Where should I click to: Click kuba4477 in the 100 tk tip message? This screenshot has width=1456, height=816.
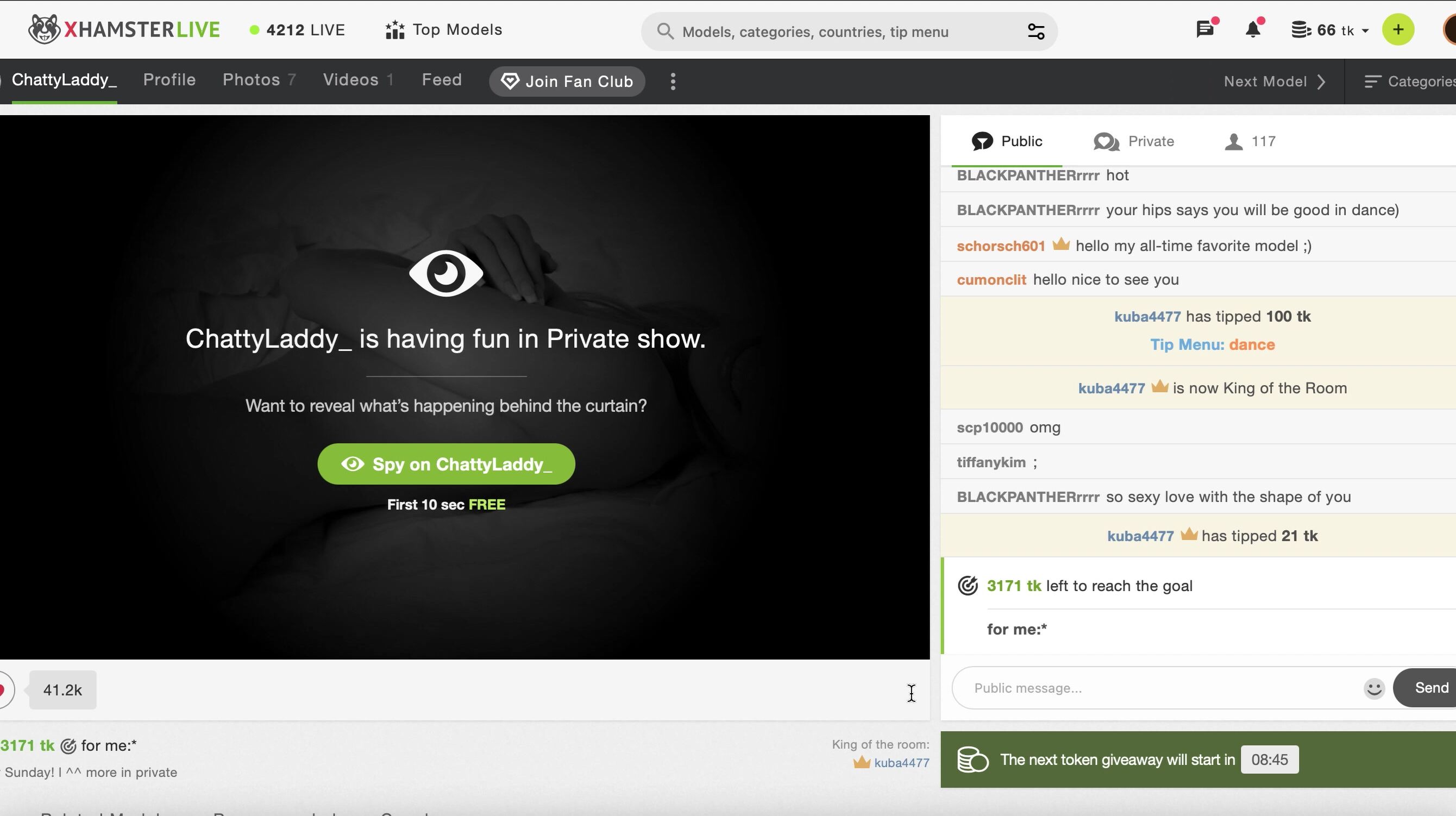click(1147, 316)
